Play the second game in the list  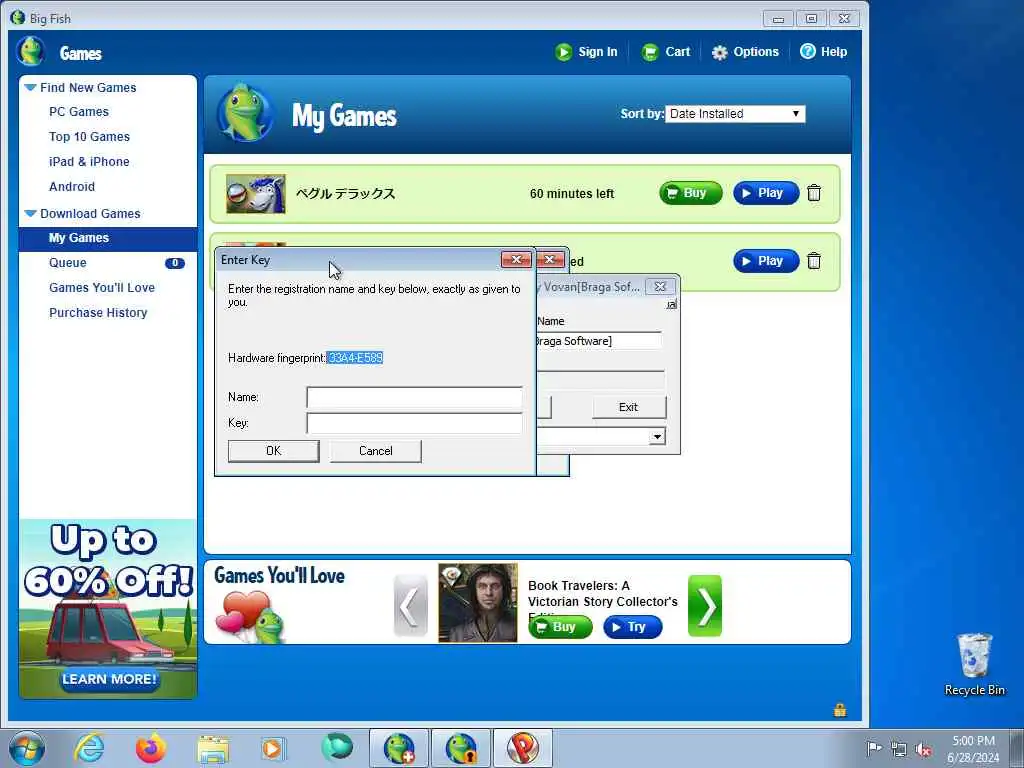[x=766, y=261]
